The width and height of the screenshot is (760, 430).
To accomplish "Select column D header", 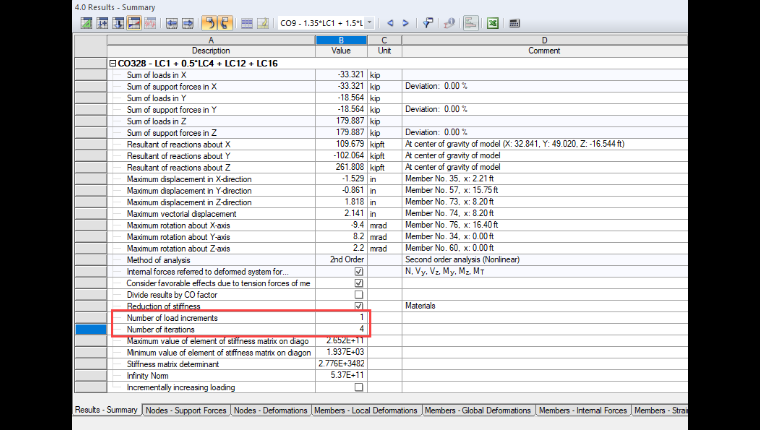I will click(544, 40).
